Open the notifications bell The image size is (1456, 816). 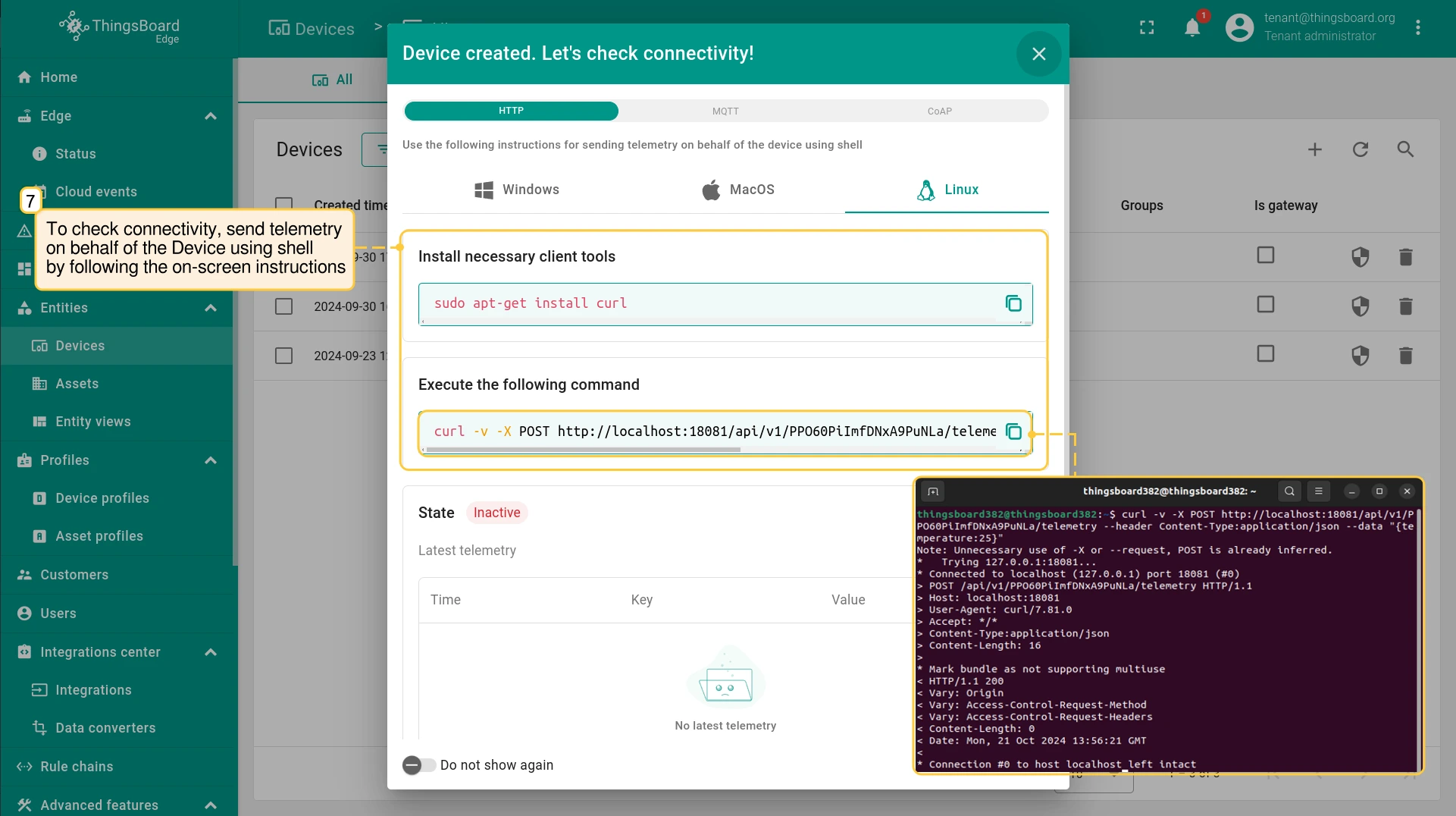[x=1192, y=28]
